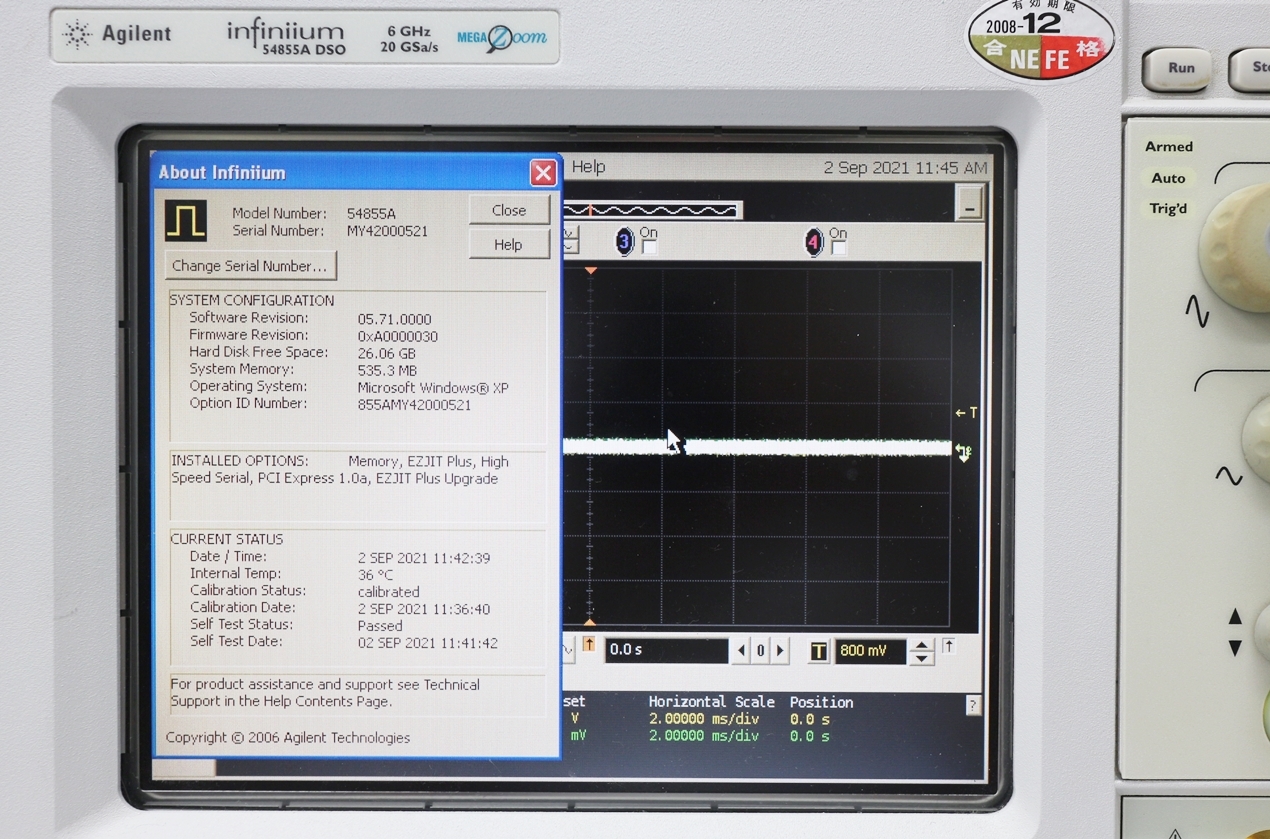This screenshot has width=1270, height=839.
Task: Click the 0 button to zero horizontal position
Action: (x=761, y=651)
